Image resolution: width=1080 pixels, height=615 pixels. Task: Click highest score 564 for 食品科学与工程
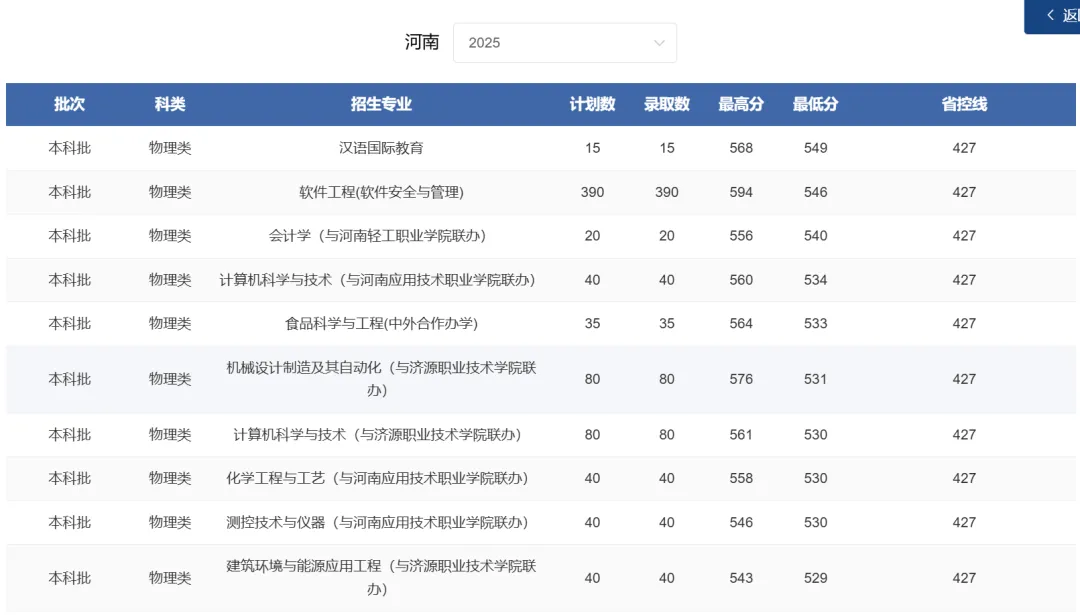(x=741, y=324)
